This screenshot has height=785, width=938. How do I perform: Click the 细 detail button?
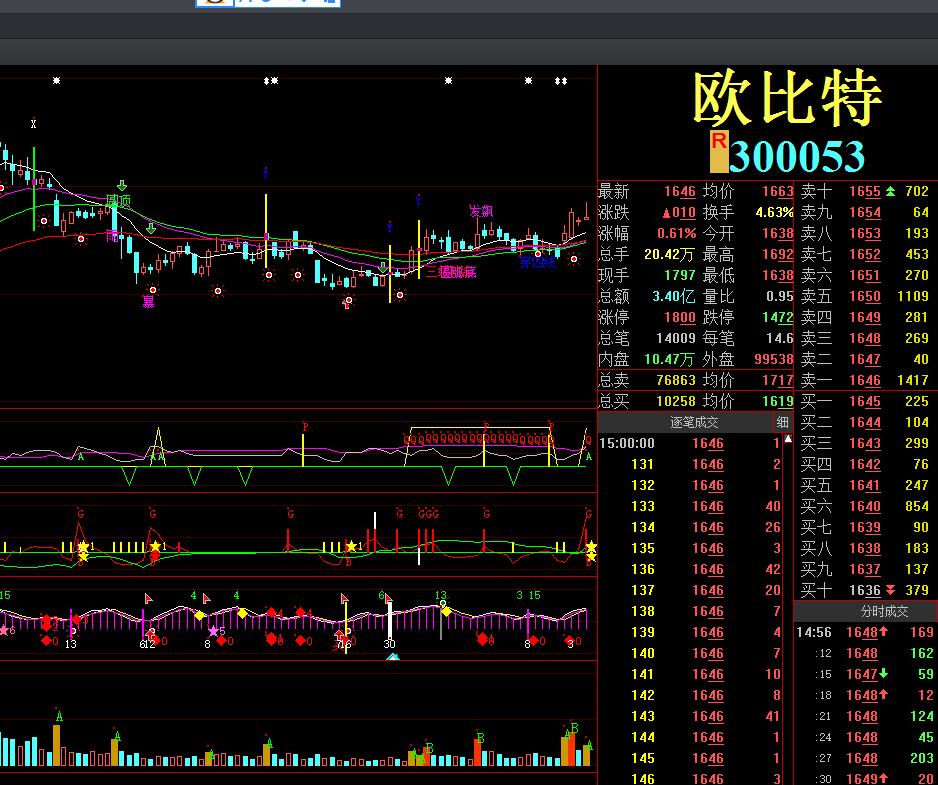click(782, 422)
